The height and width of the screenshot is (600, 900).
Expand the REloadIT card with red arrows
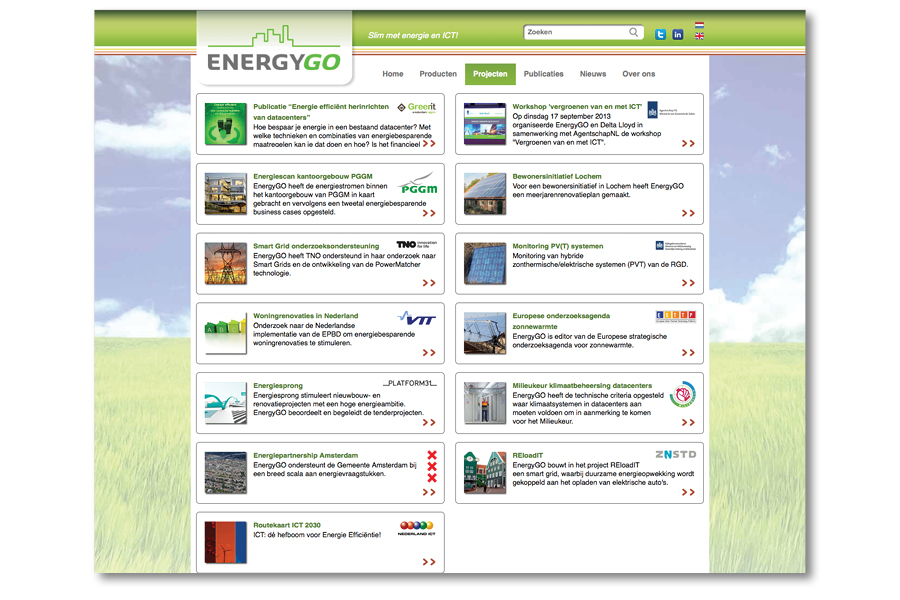[x=687, y=493]
